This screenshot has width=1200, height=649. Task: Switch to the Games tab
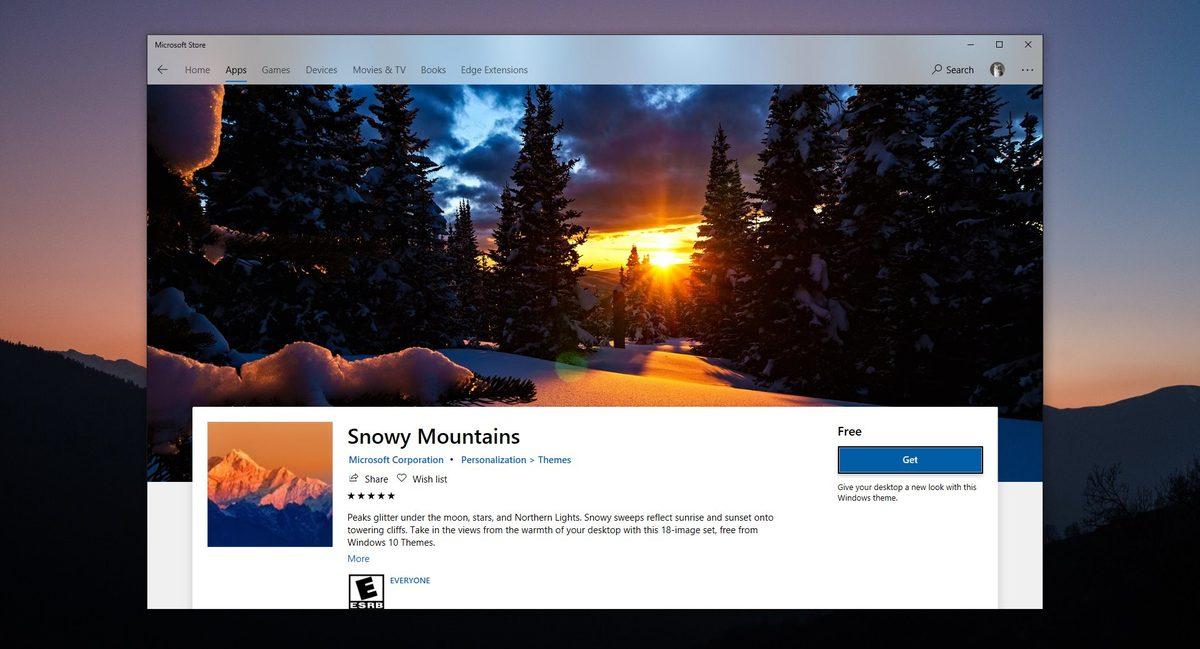(x=275, y=69)
